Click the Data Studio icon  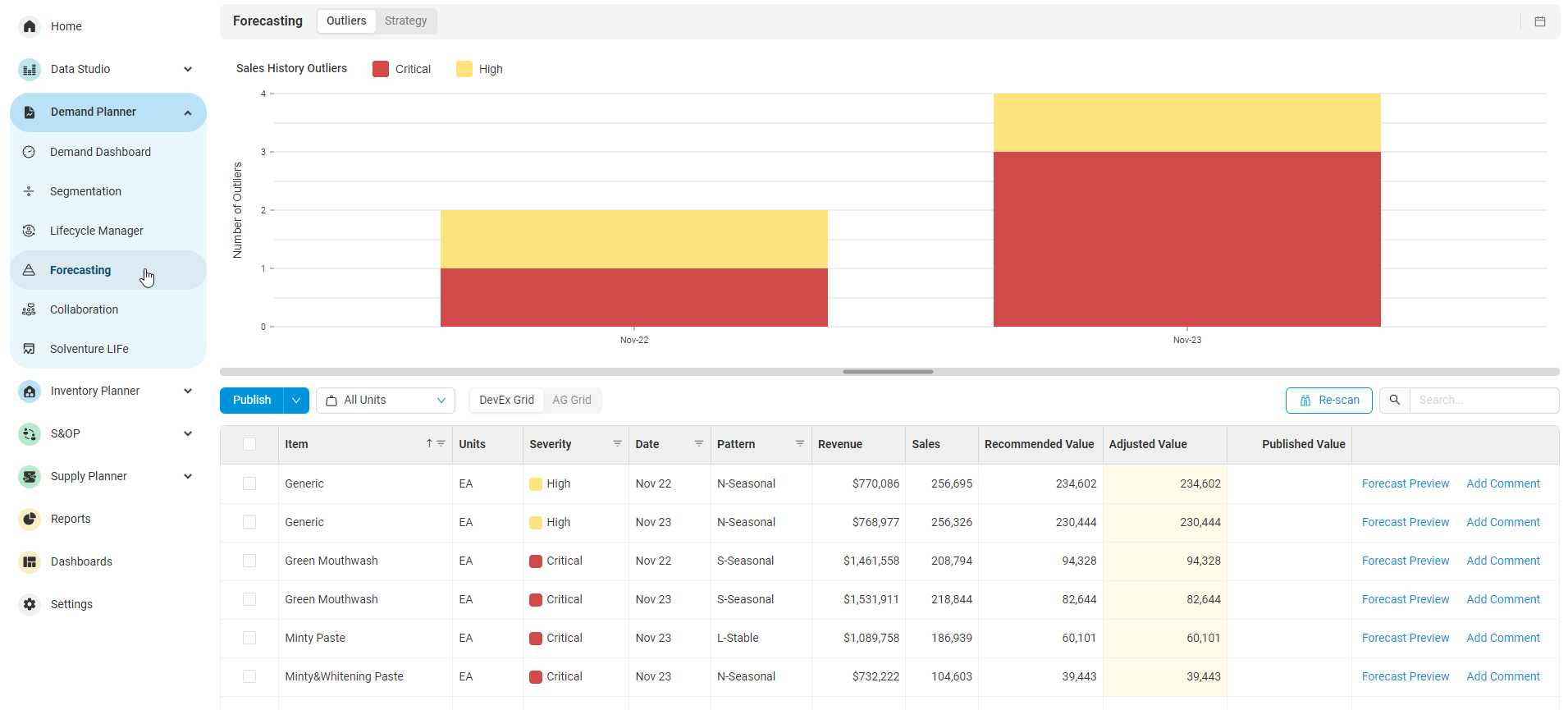pyautogui.click(x=30, y=69)
